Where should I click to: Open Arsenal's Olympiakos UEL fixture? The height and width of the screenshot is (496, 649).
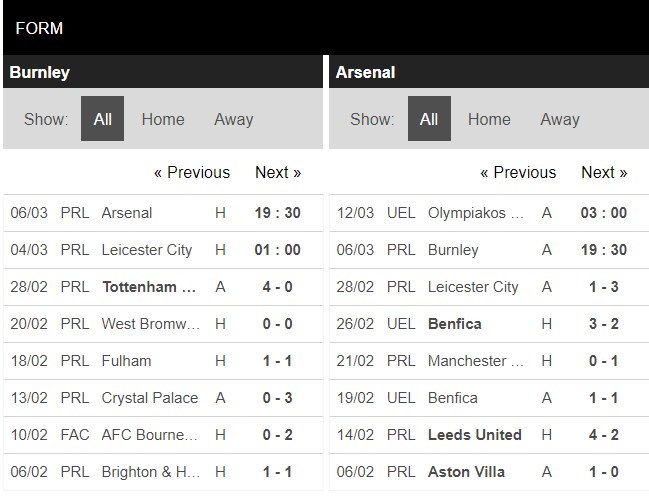pos(475,212)
